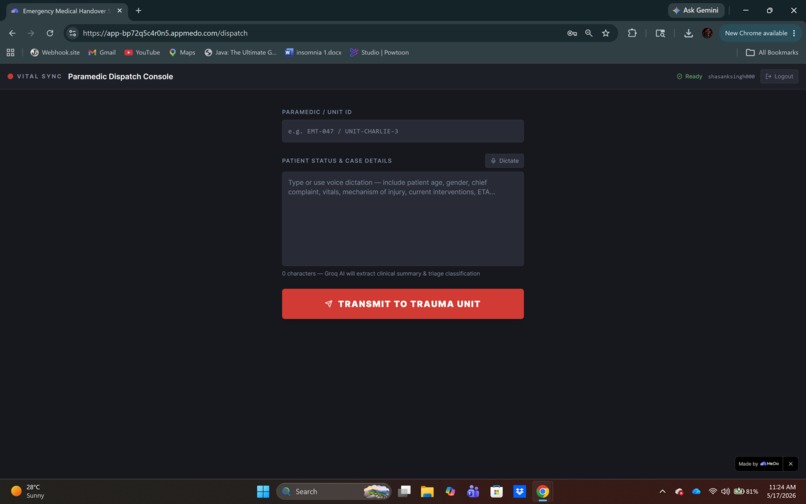Click the zoom magnifier icon in address bar

[x=589, y=33]
